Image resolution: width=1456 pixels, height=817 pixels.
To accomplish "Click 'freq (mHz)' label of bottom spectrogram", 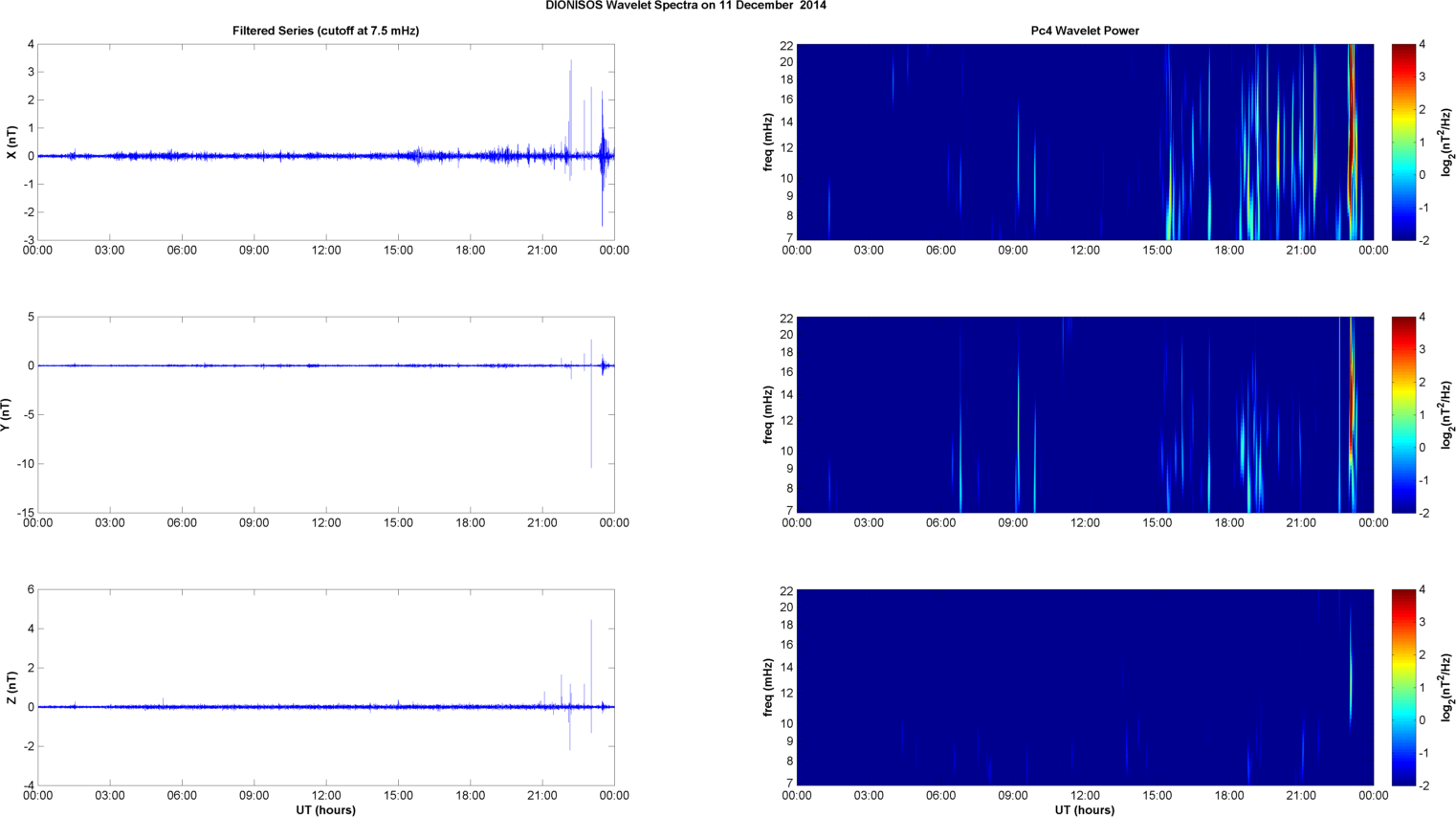I will [x=768, y=688].
